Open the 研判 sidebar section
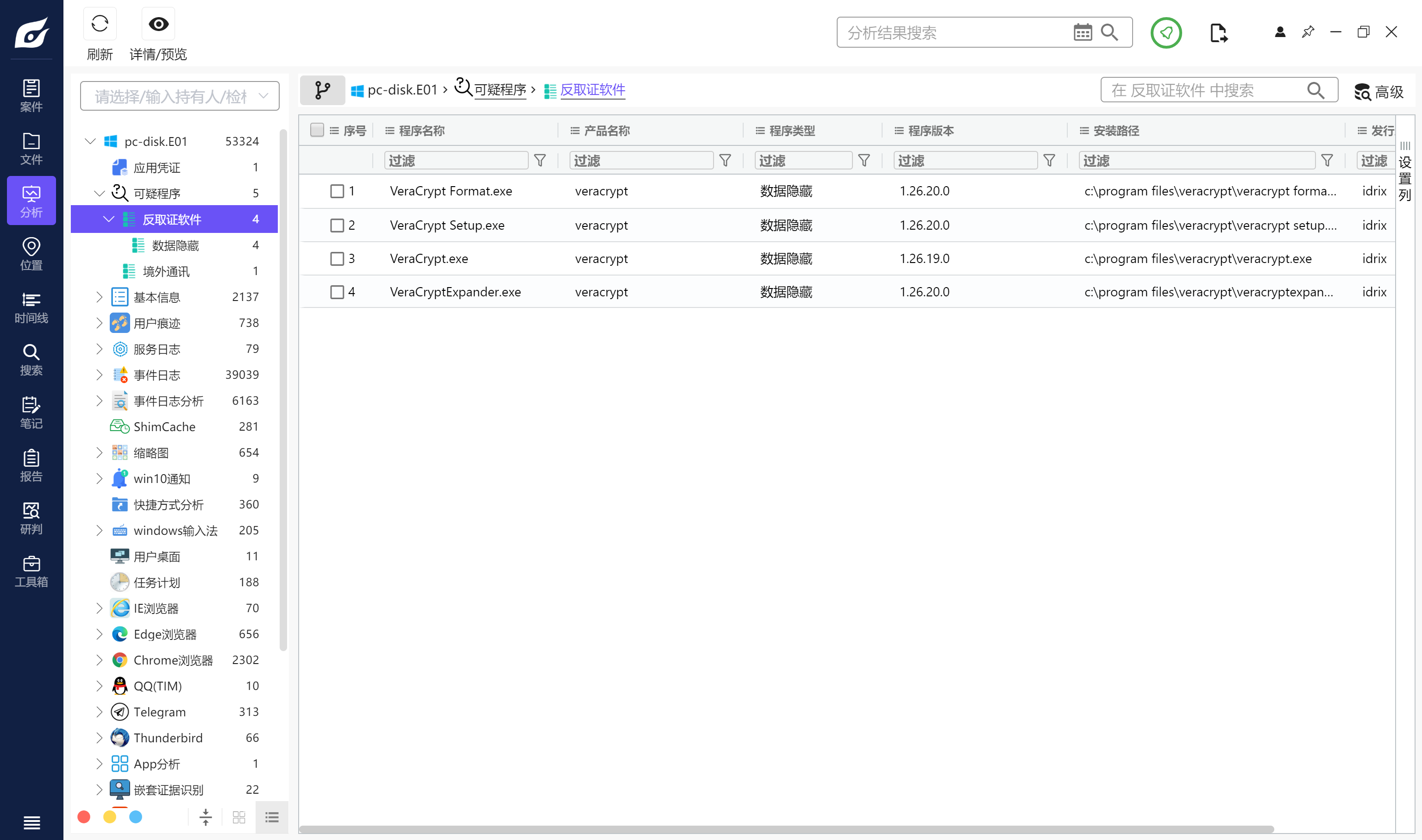This screenshot has width=1422, height=840. click(31, 518)
